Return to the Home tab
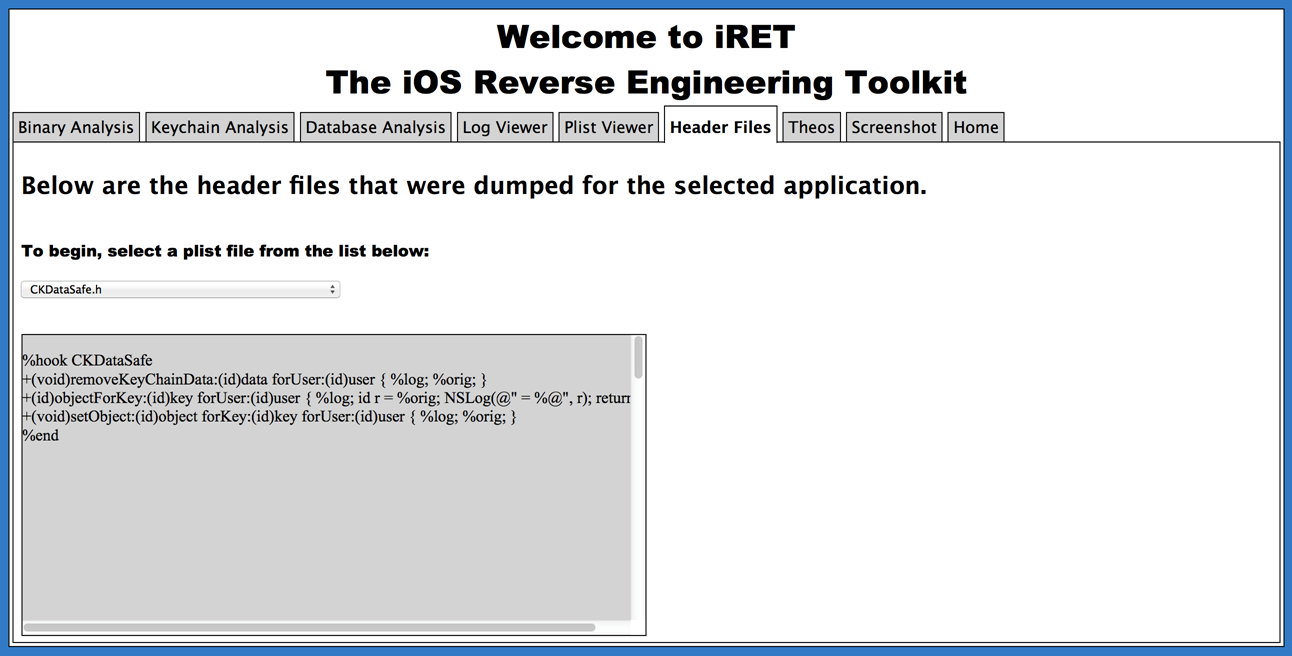 click(975, 127)
